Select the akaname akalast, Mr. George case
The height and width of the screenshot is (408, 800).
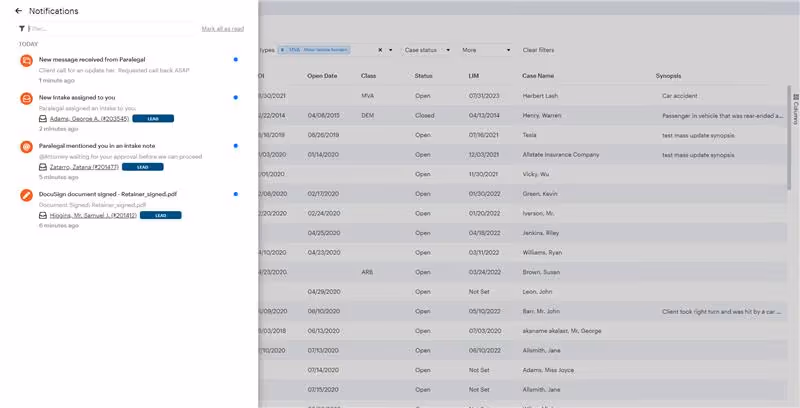(x=562, y=331)
